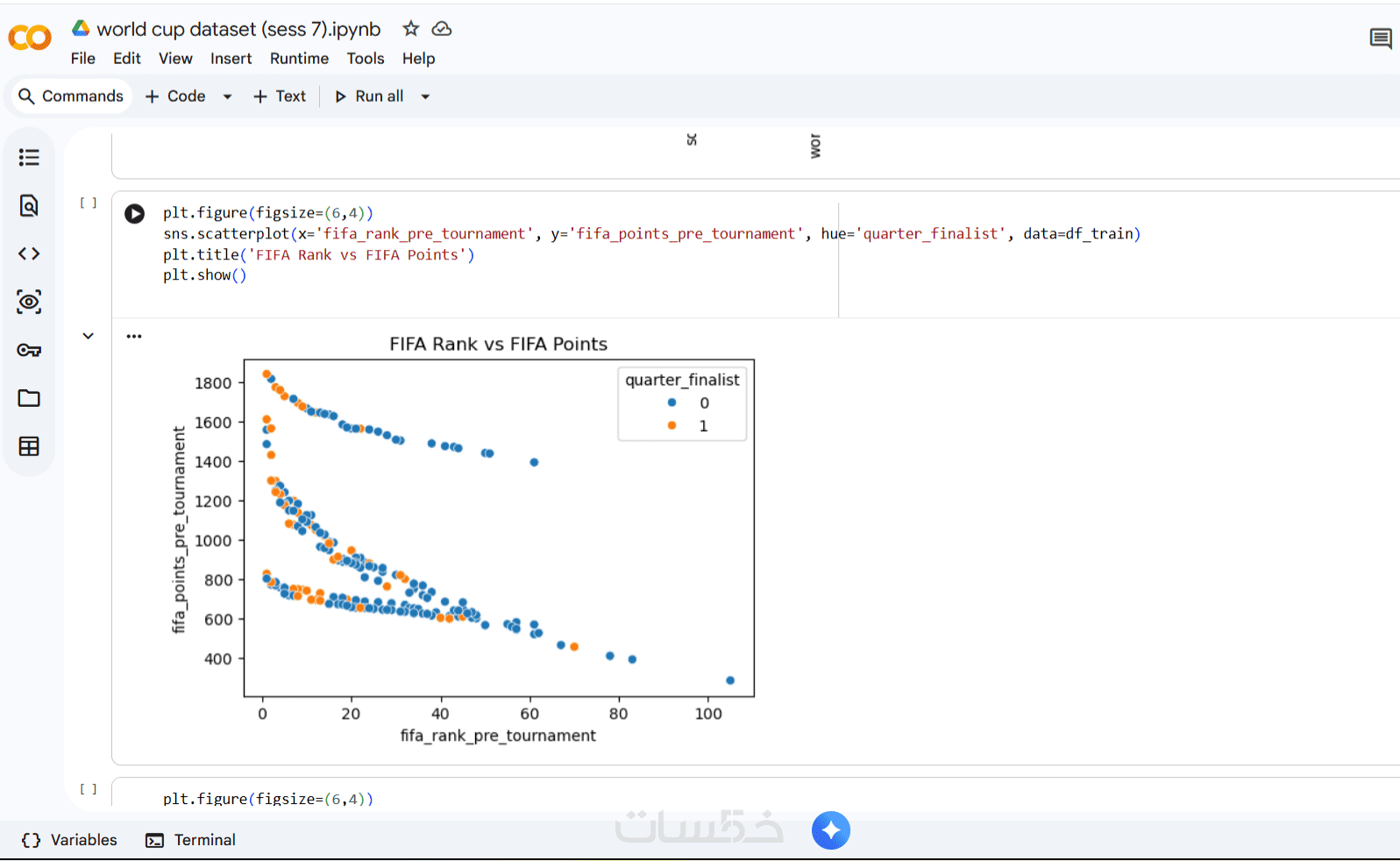The width and height of the screenshot is (1400, 861).
Task: Open the Table of contents sidebar icon
Action: click(29, 158)
